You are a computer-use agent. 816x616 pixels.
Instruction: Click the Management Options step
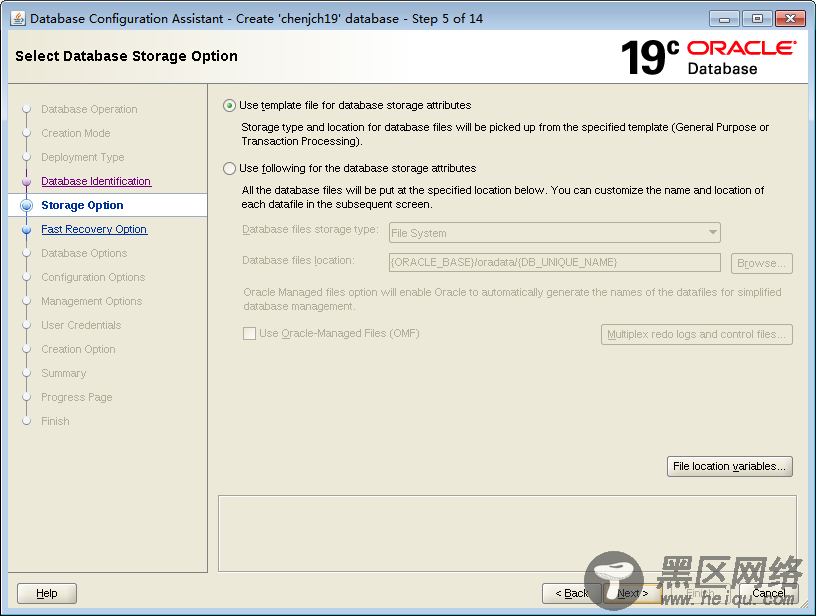92,301
